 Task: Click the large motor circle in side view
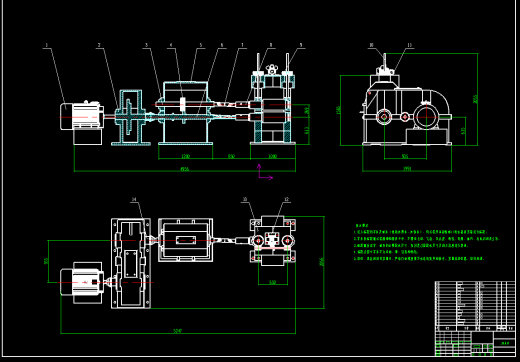tap(426, 117)
